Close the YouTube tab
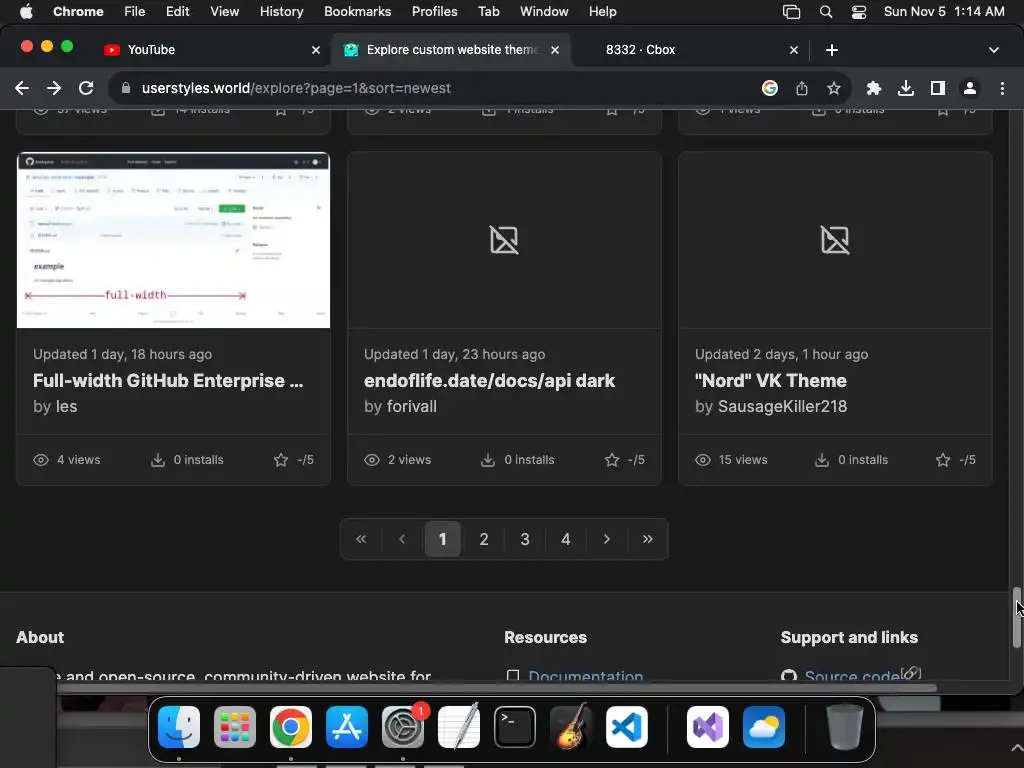The image size is (1024, 768). click(316, 50)
